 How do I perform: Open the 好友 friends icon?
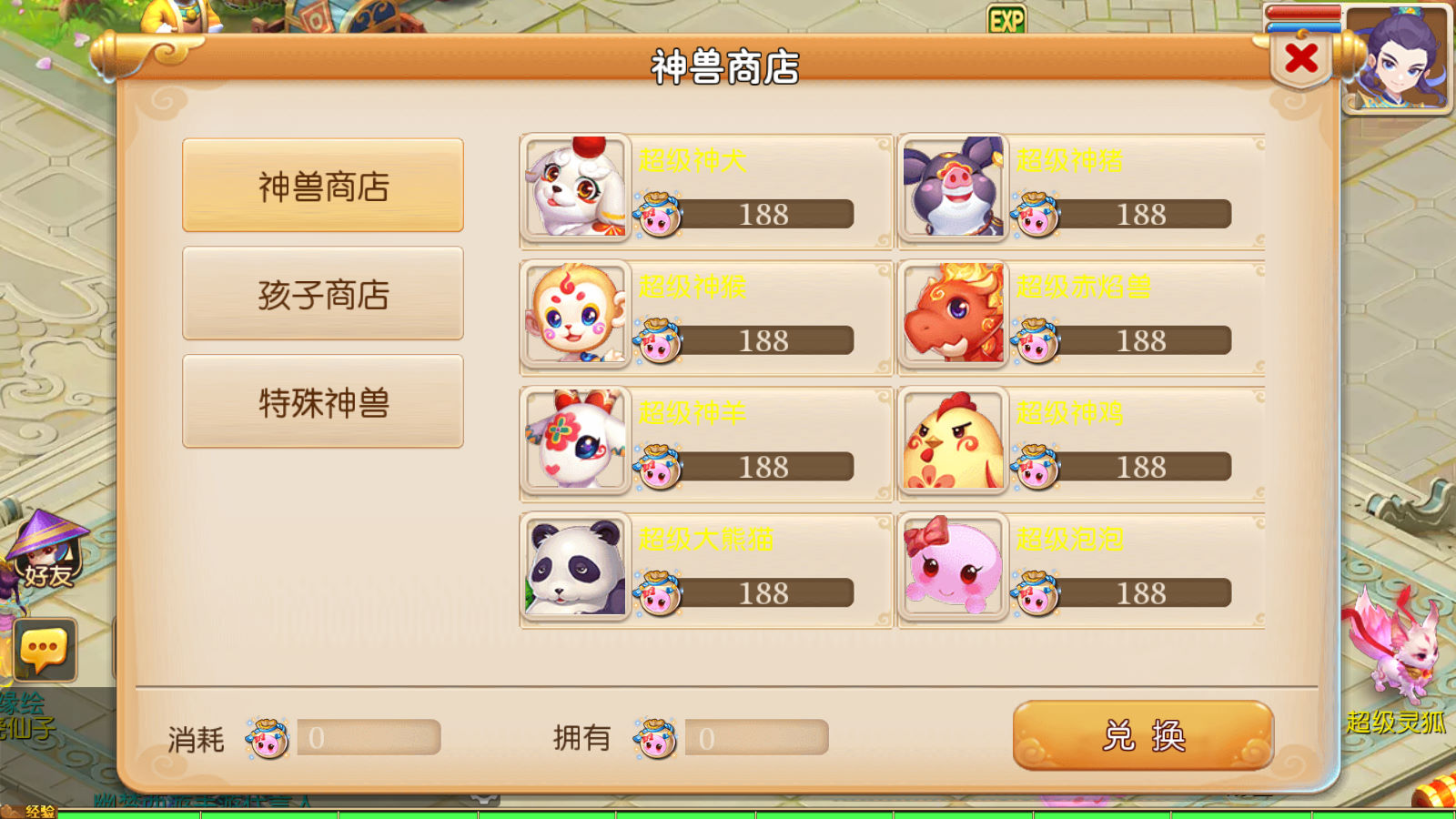click(x=47, y=551)
